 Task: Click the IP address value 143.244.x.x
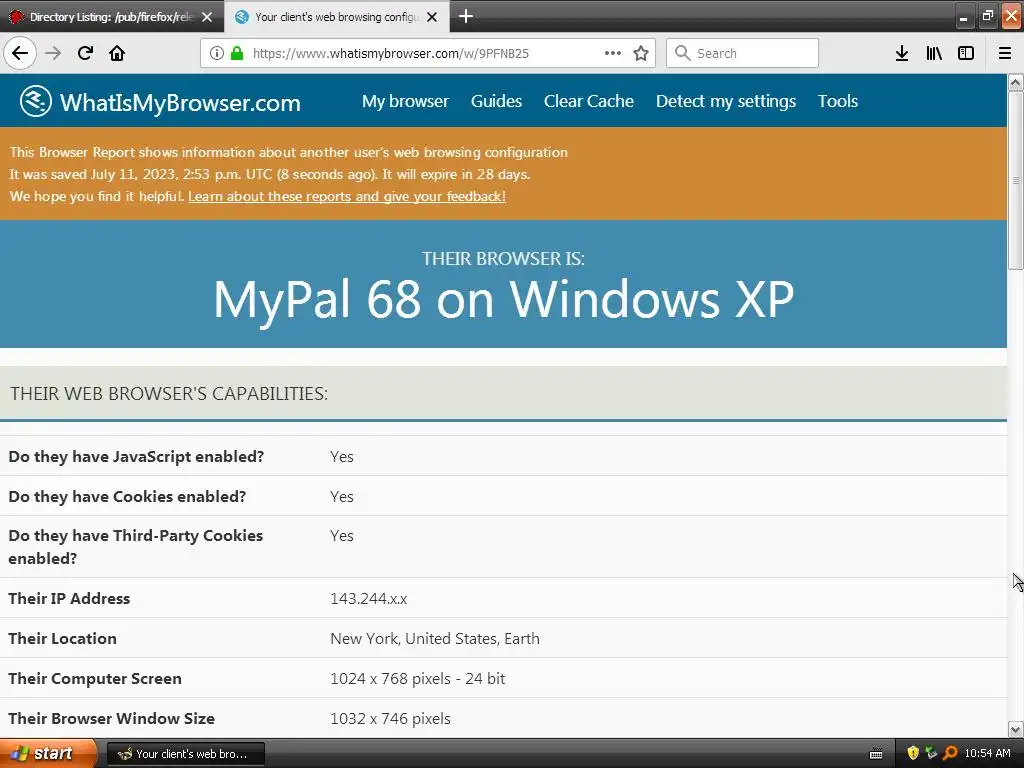click(368, 599)
